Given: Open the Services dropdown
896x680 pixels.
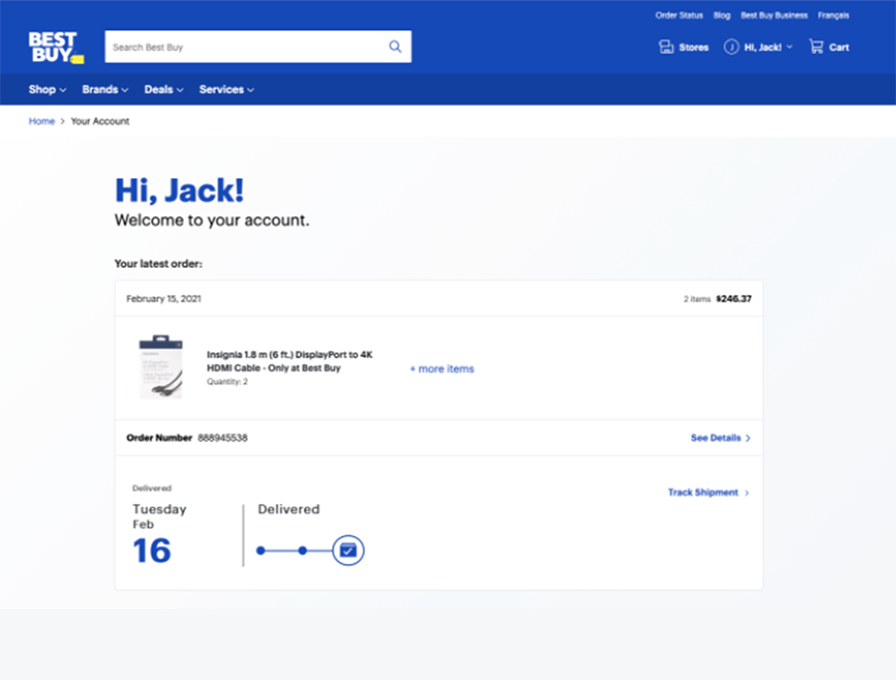Looking at the screenshot, I should tap(227, 89).
